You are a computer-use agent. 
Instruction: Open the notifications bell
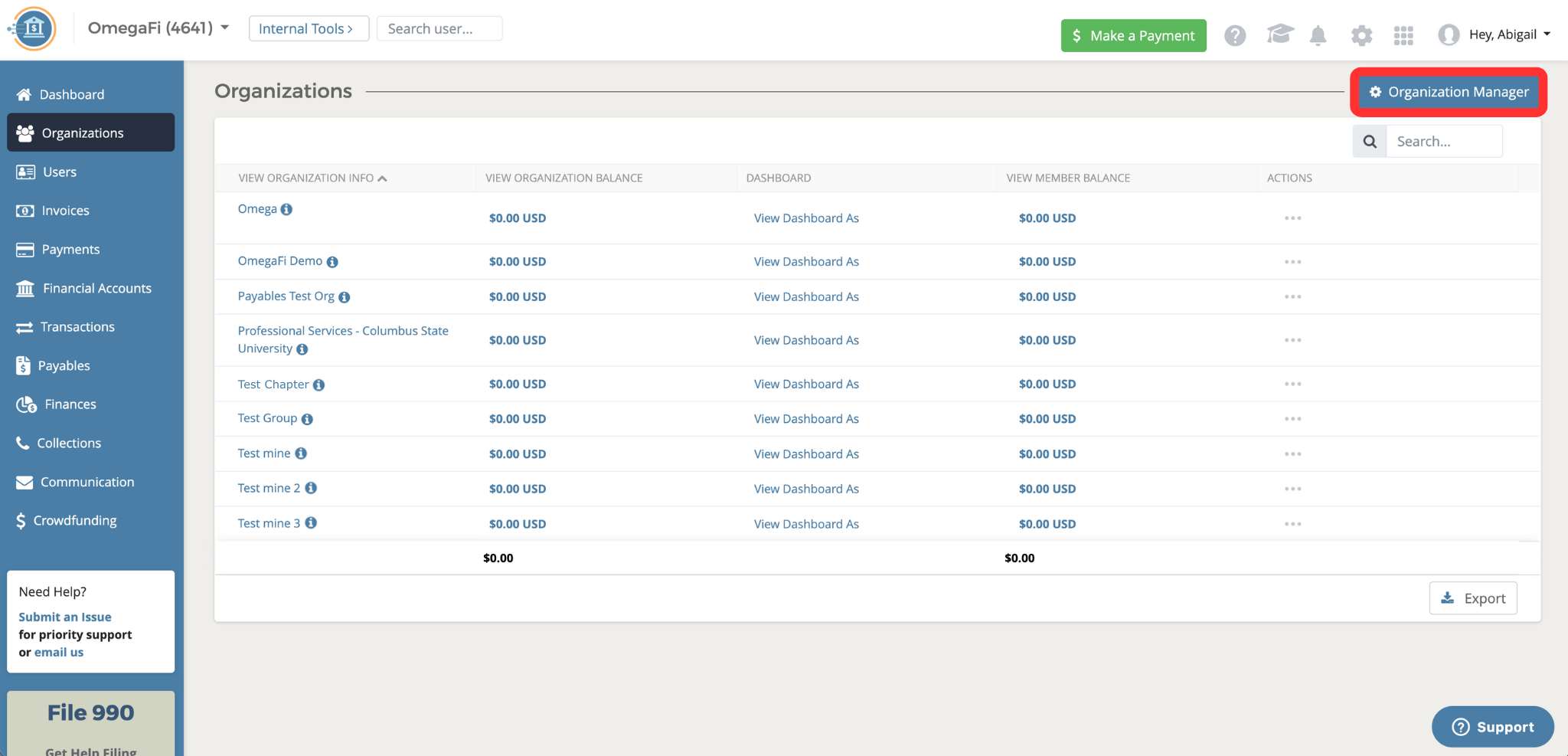click(x=1318, y=35)
